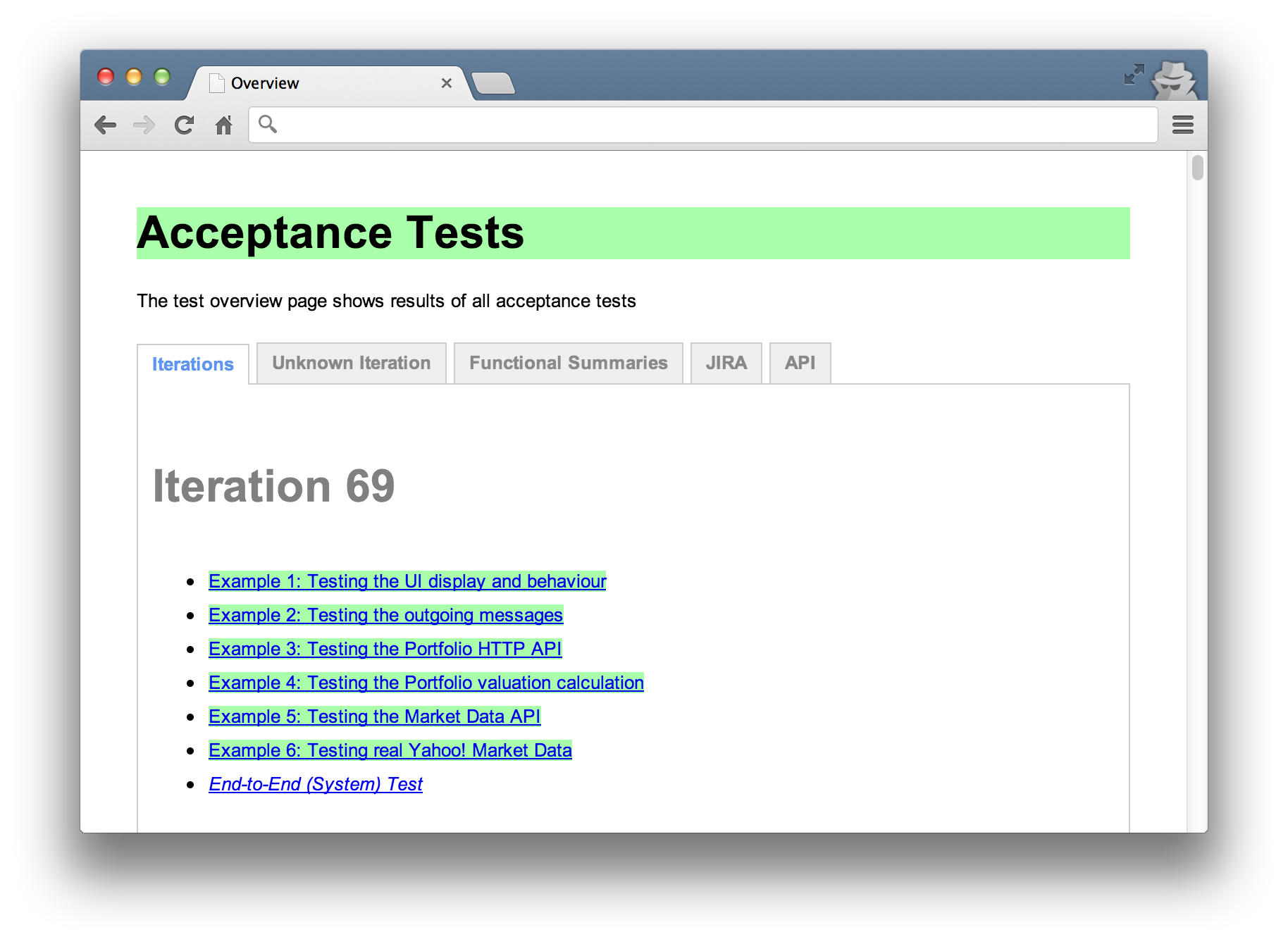Click the forward navigation arrow
Image resolution: width=1288 pixels, height=944 pixels.
[x=144, y=125]
